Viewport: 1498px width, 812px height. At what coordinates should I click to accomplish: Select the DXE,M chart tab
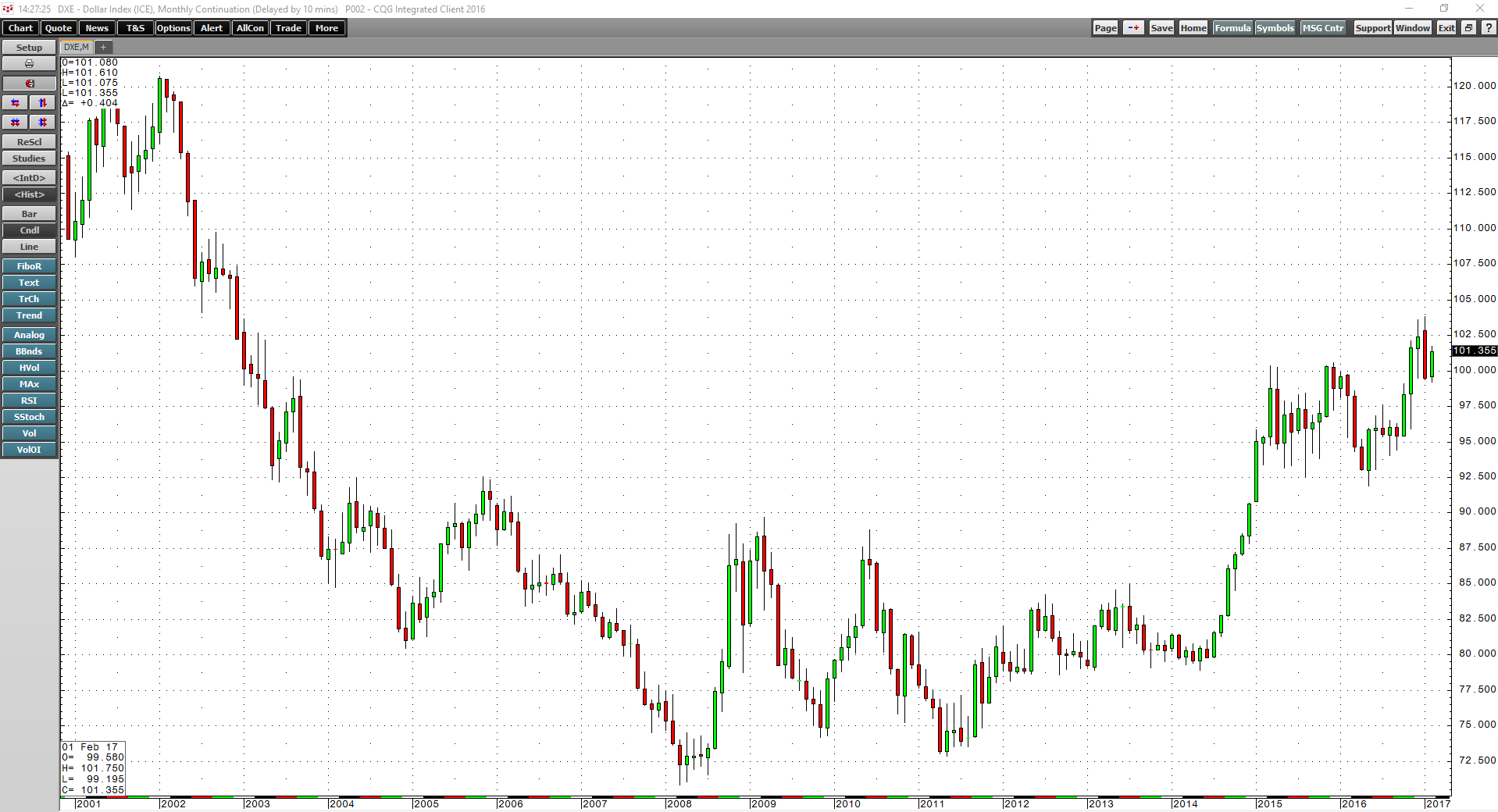(77, 48)
